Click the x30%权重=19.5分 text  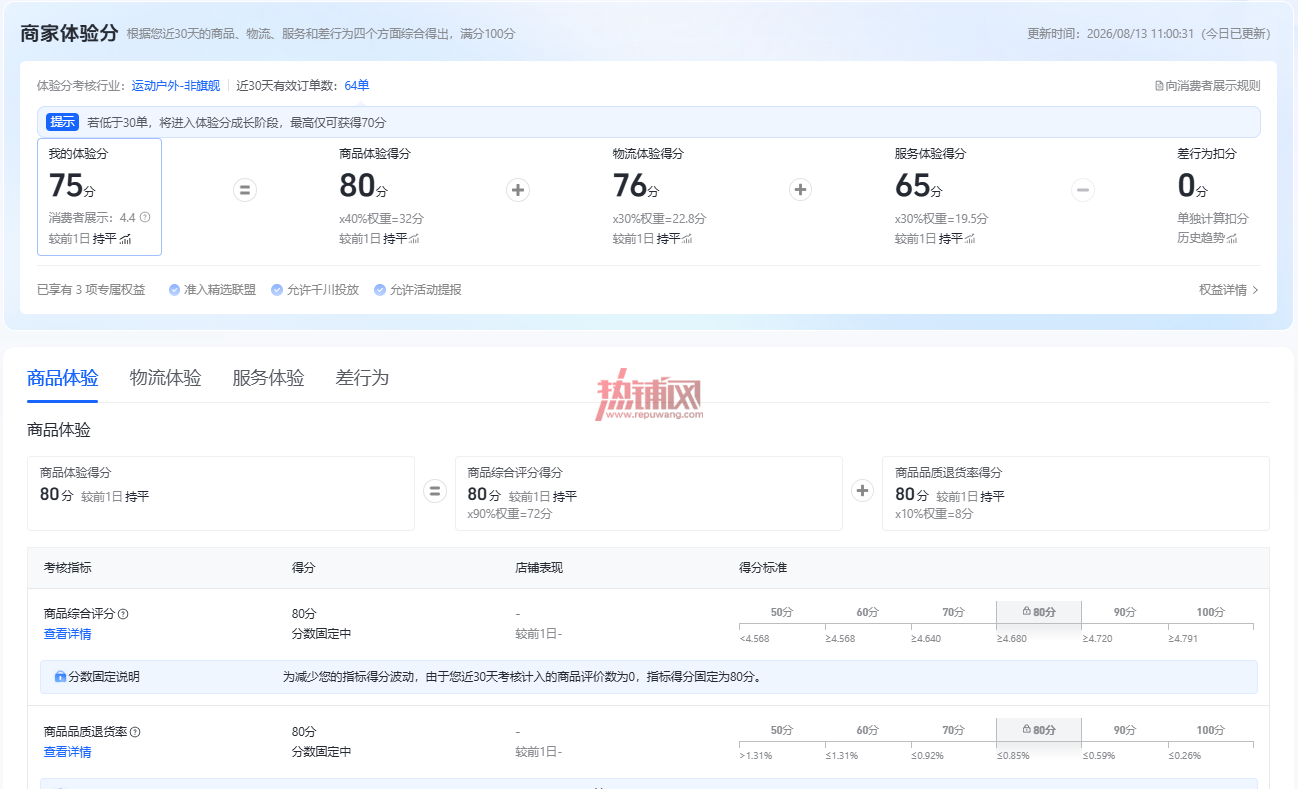(941, 218)
